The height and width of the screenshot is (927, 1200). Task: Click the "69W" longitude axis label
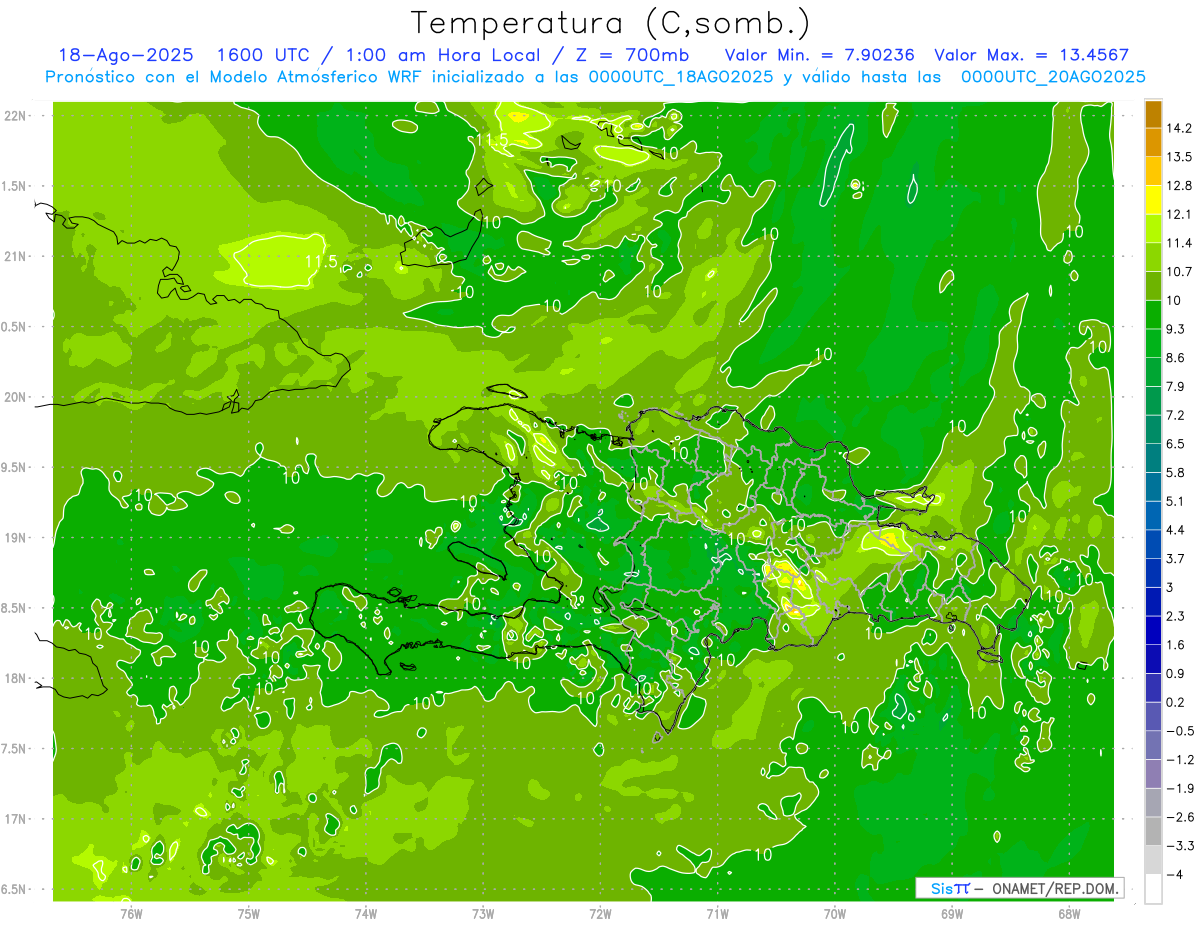click(952, 914)
